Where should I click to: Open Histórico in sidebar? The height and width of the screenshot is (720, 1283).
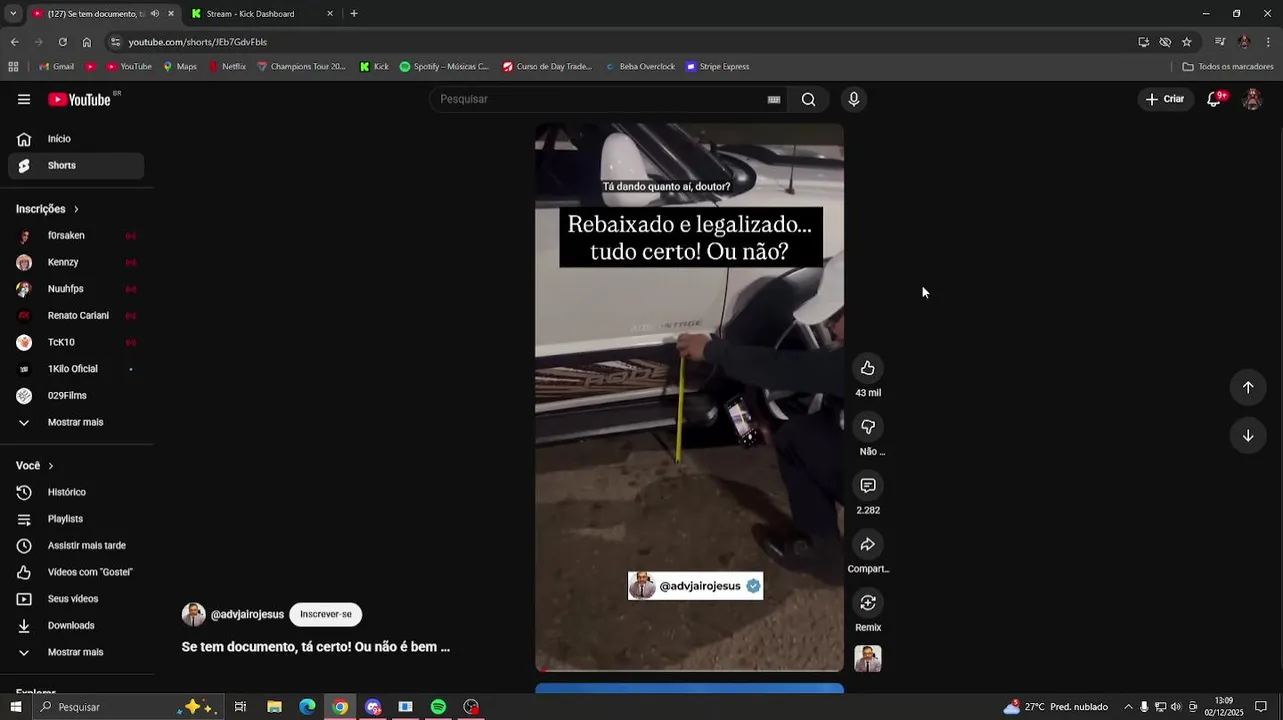76,492
